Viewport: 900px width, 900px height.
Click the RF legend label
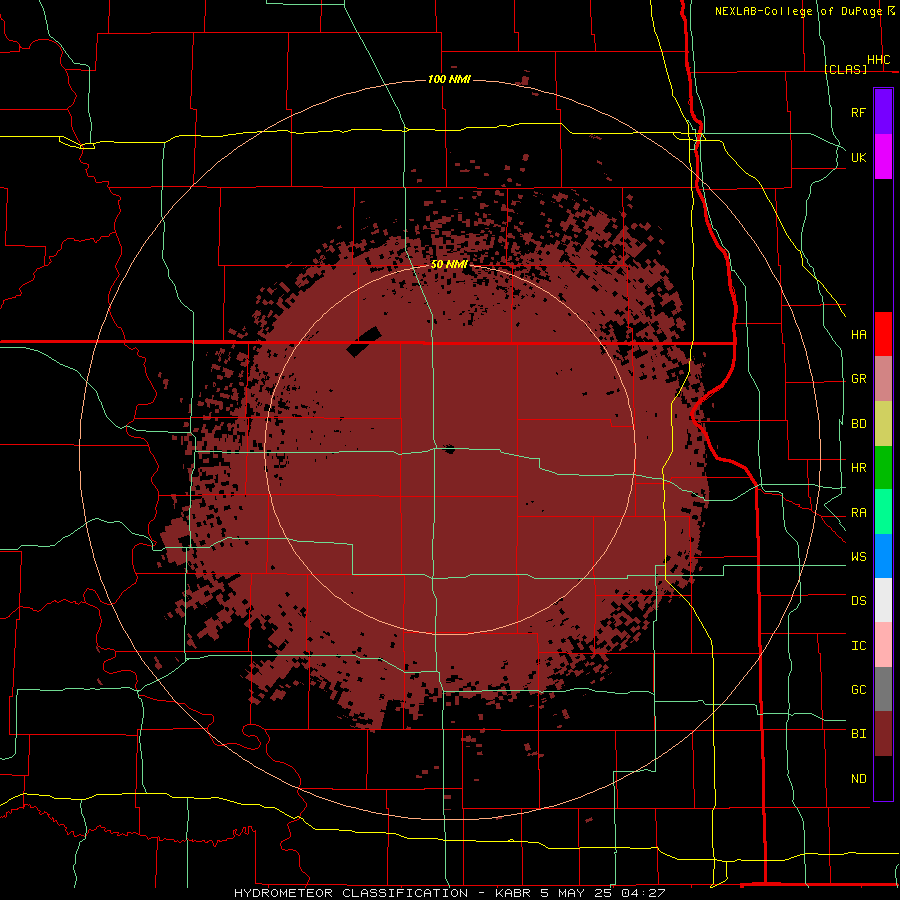coord(858,112)
